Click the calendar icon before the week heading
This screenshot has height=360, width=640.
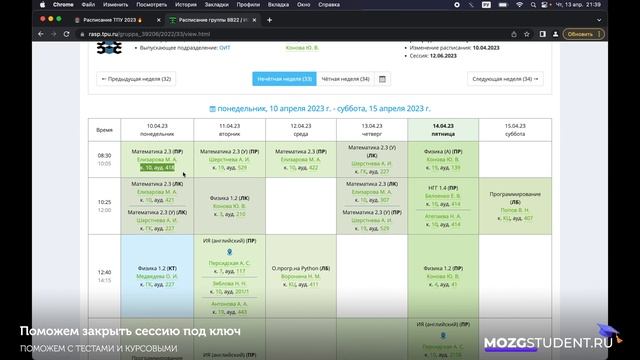click(212, 109)
